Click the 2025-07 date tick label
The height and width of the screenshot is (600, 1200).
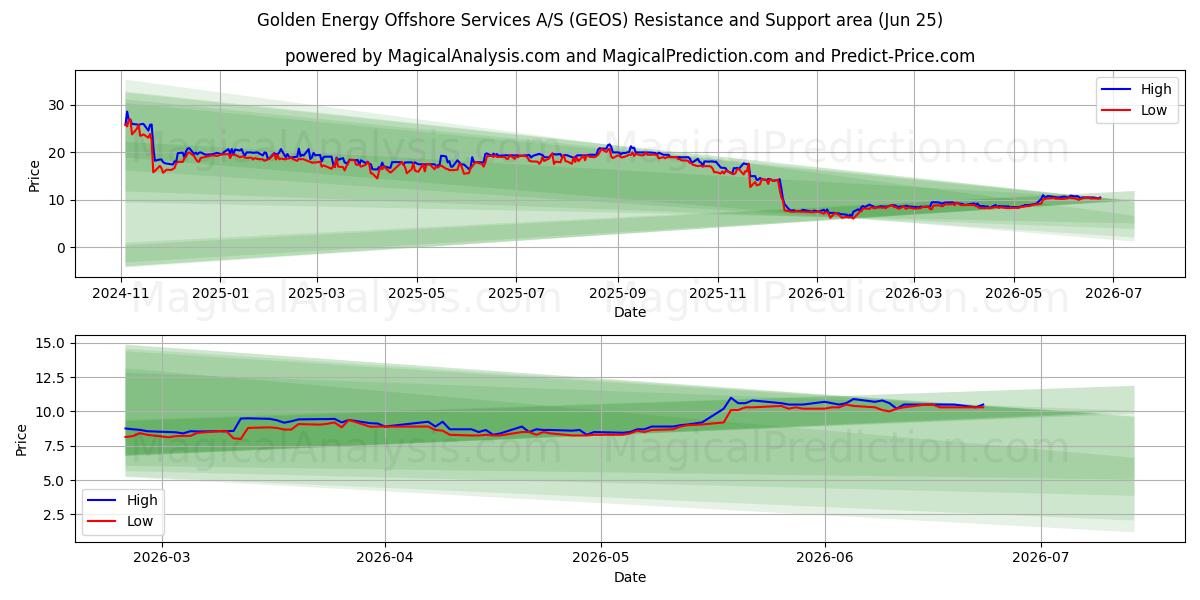(x=516, y=294)
